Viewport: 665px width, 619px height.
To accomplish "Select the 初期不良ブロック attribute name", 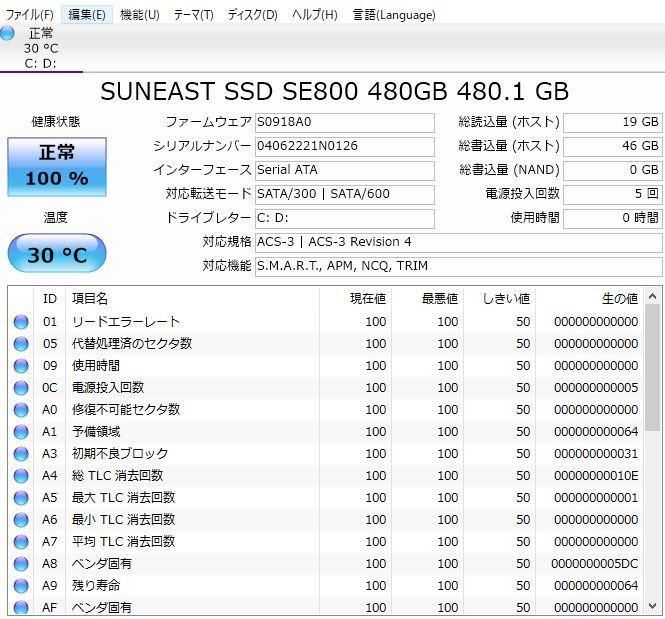I will (x=120, y=454).
